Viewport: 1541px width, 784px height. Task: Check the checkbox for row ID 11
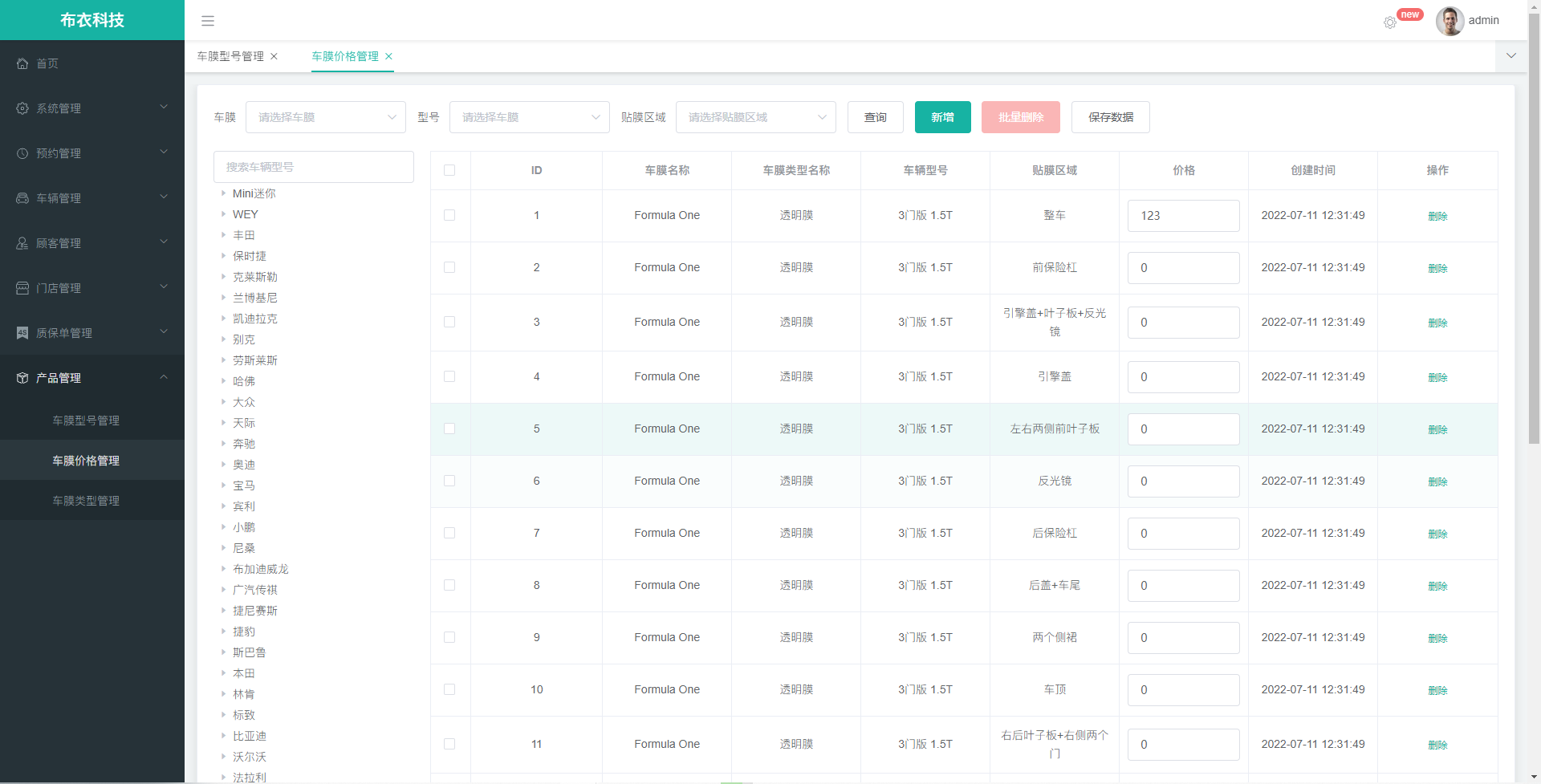click(449, 744)
